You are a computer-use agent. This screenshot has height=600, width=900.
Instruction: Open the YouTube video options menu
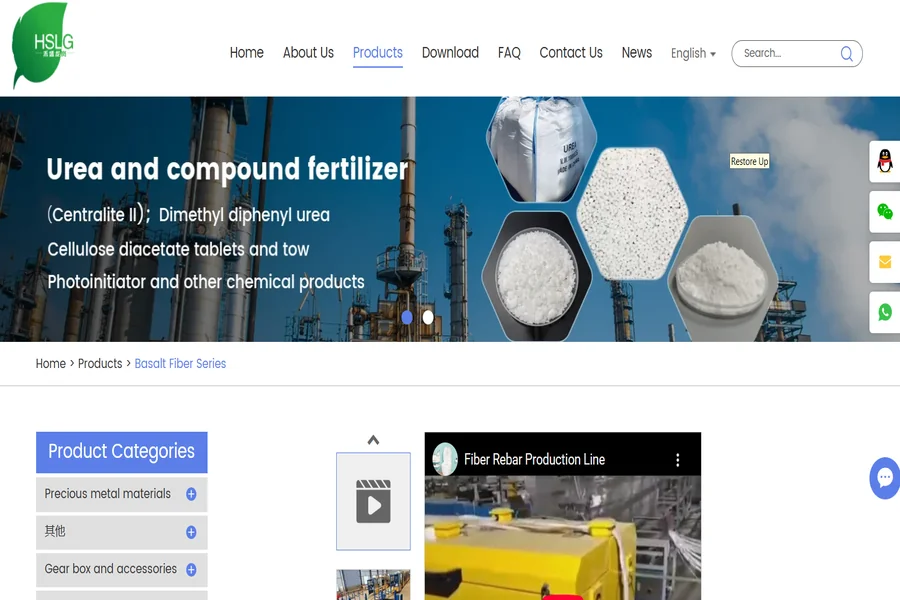[x=677, y=460]
